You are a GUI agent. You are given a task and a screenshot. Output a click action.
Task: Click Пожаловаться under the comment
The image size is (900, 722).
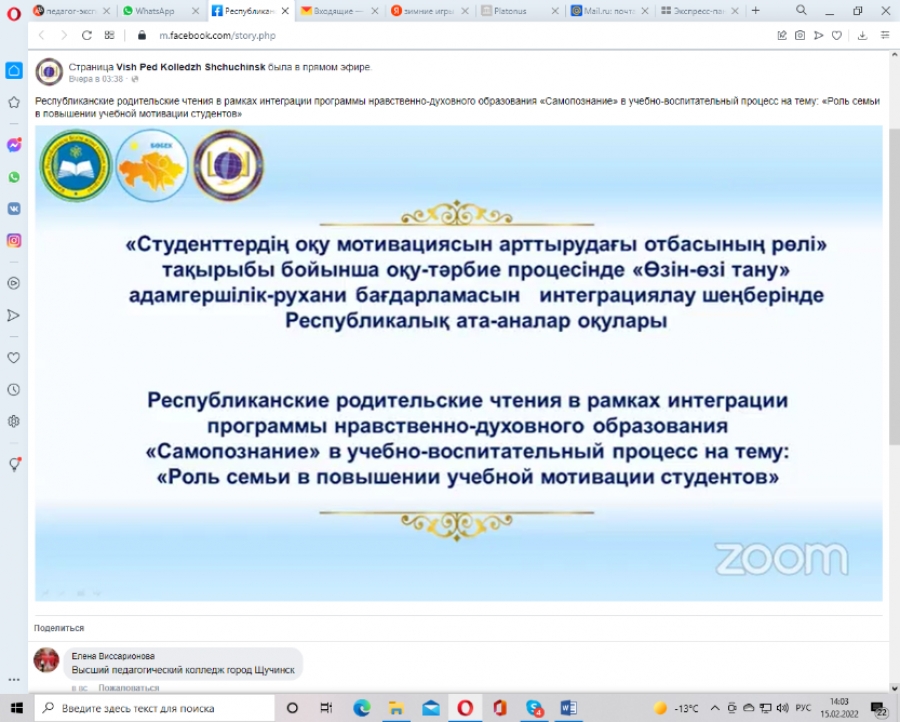click(129, 688)
